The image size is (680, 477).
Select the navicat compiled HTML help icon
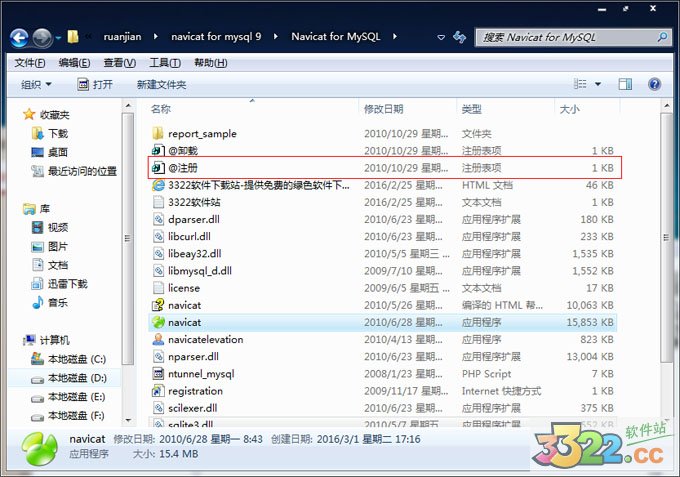point(158,305)
